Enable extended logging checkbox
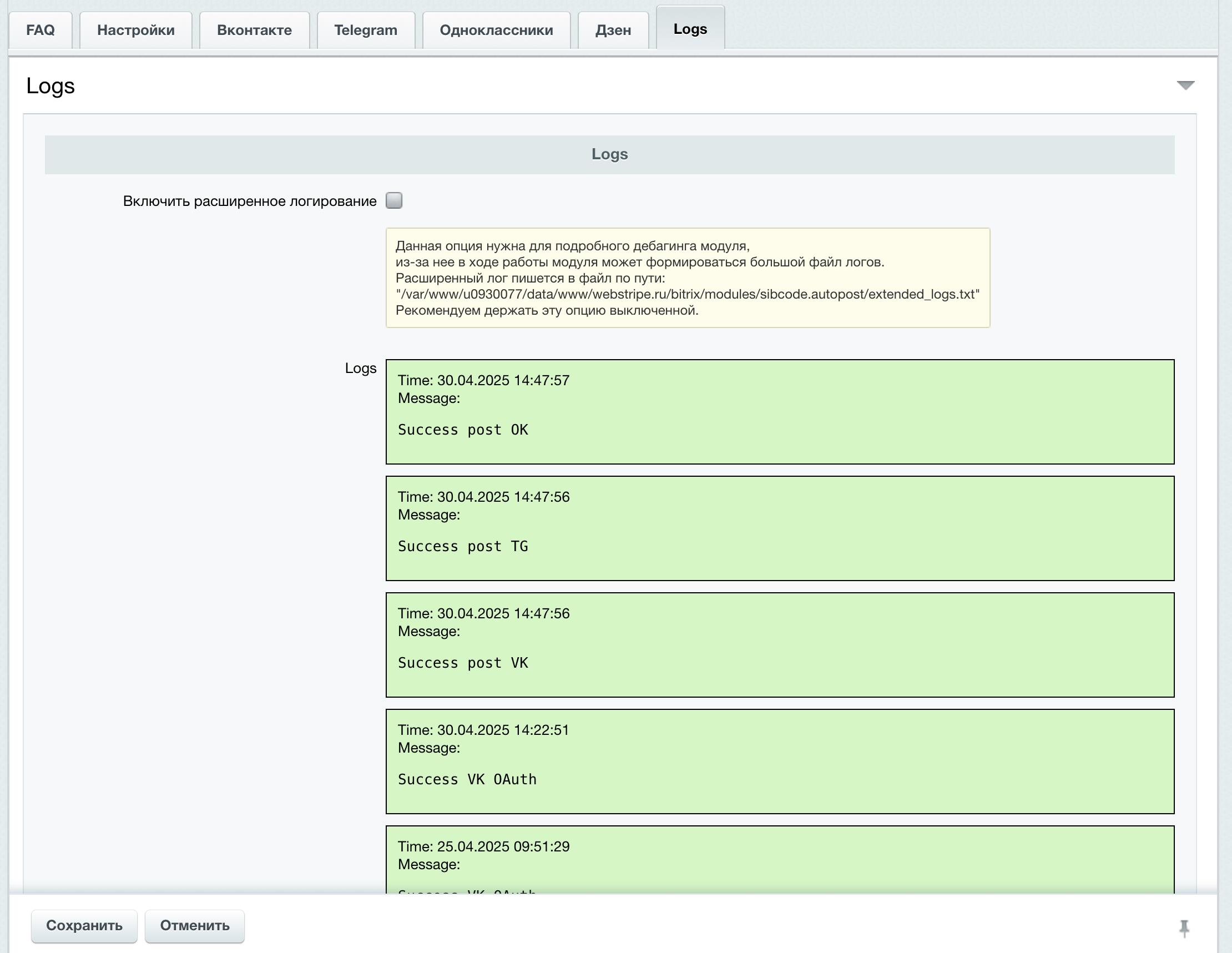The height and width of the screenshot is (953, 1232). [394, 200]
